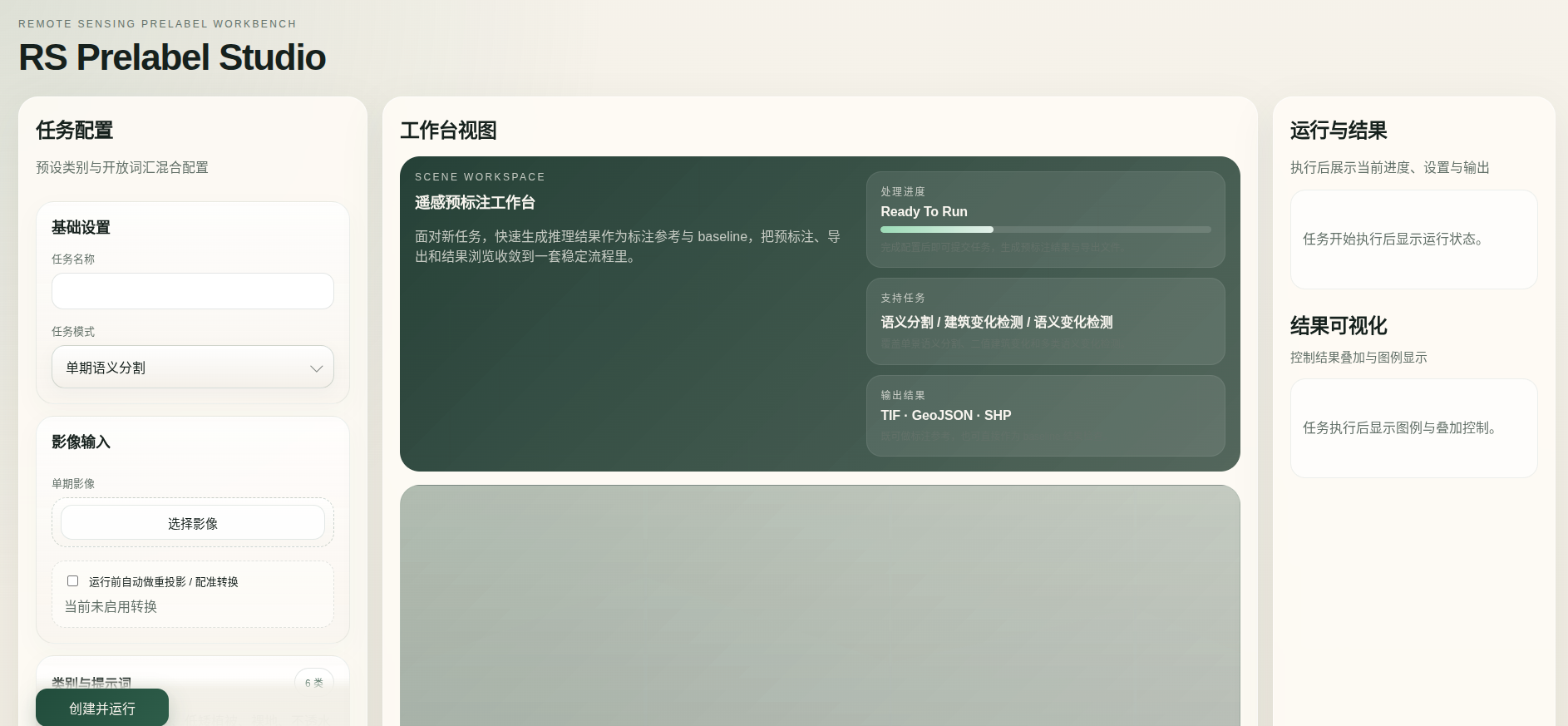
Task: Click the 当前未启用转换 status text
Action: coord(111,607)
